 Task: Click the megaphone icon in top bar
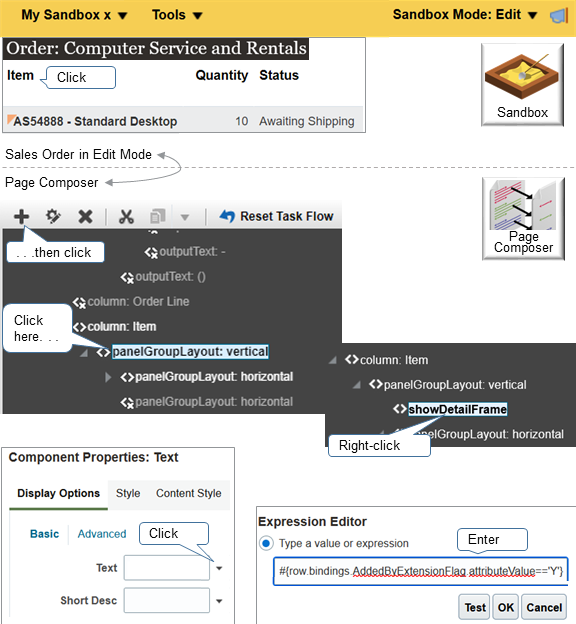point(558,16)
